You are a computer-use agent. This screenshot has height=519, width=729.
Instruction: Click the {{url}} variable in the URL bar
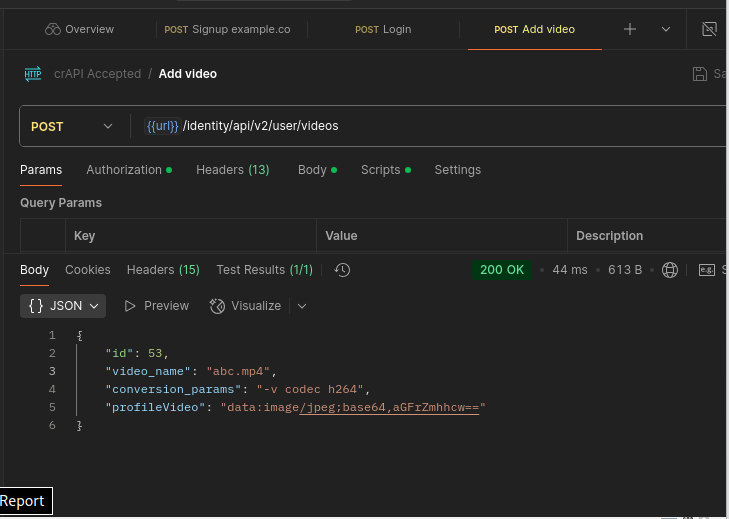pos(162,126)
